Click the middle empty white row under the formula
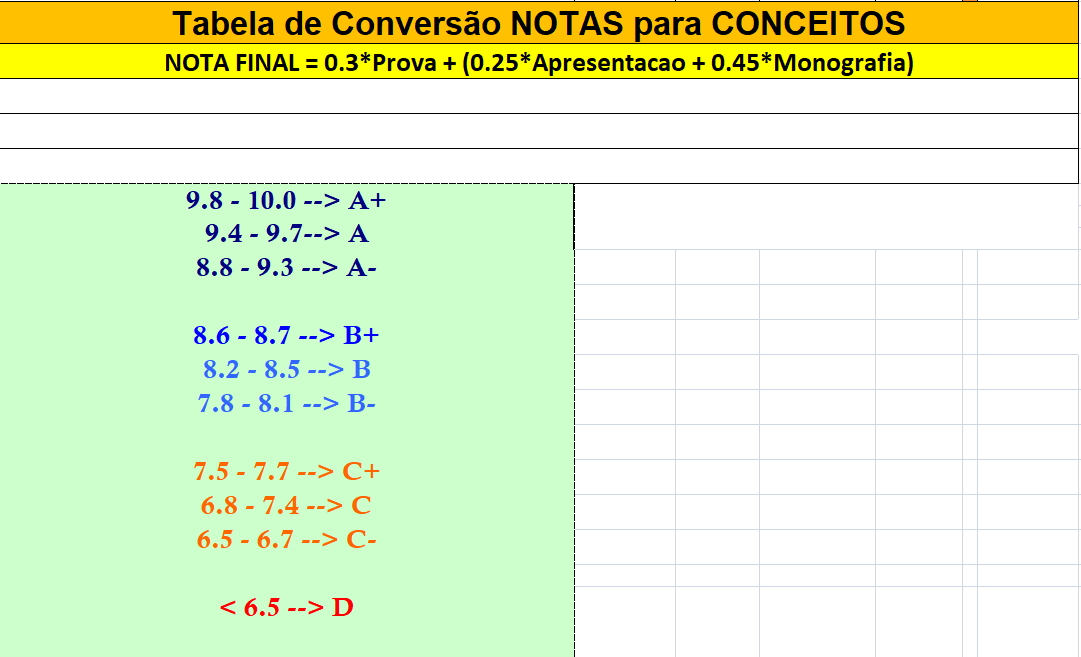The width and height of the screenshot is (1081, 657). pyautogui.click(x=538, y=131)
